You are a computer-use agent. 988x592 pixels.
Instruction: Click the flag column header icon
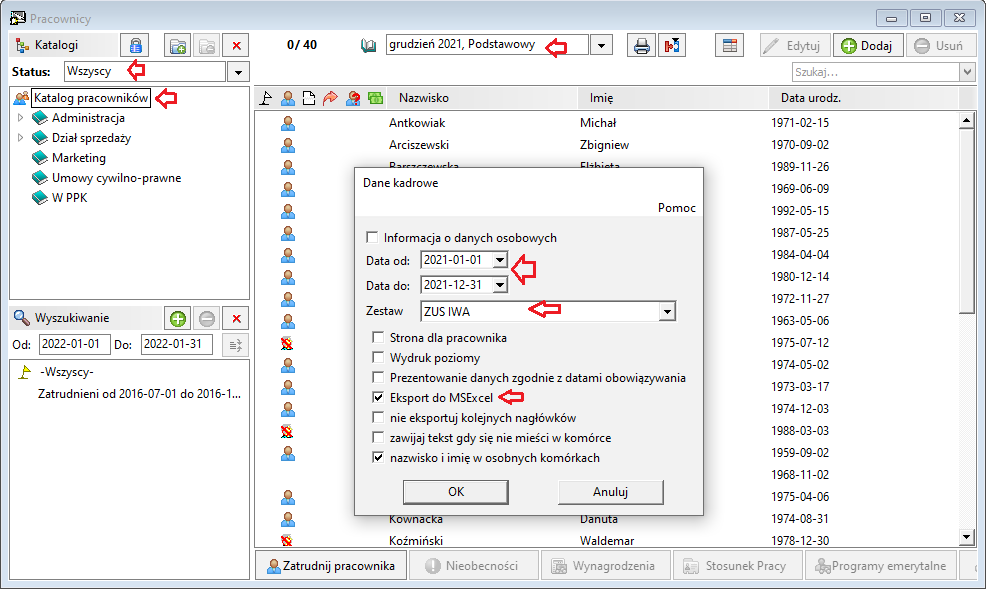pyautogui.click(x=266, y=98)
